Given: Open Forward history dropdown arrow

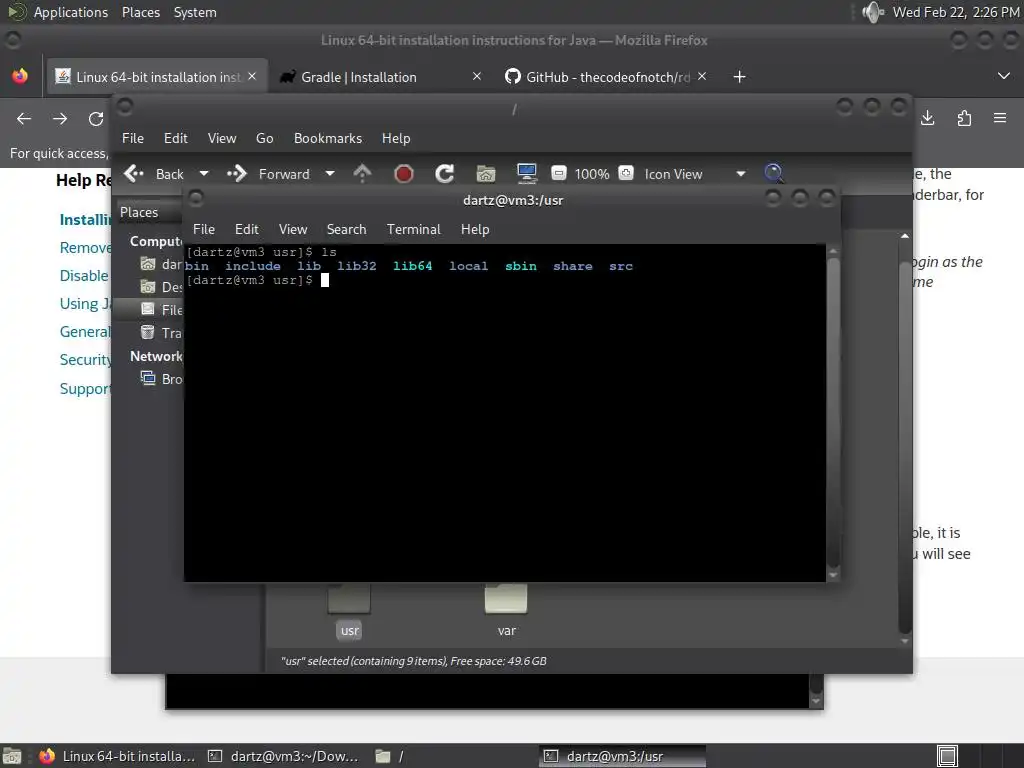Looking at the screenshot, I should 330,174.
